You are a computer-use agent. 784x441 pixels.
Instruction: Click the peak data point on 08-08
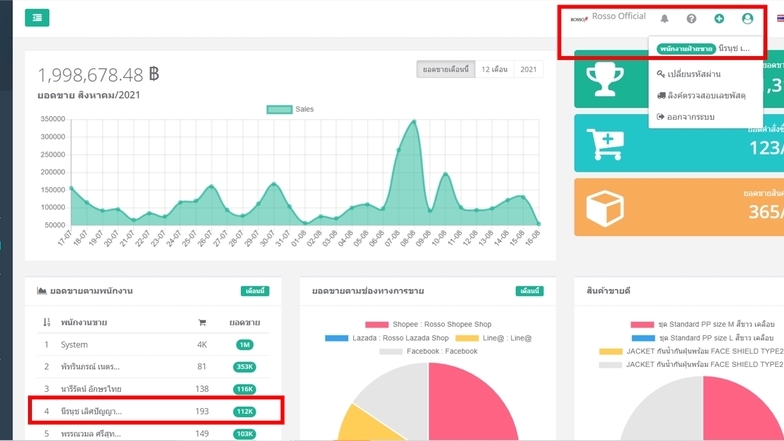tap(414, 122)
